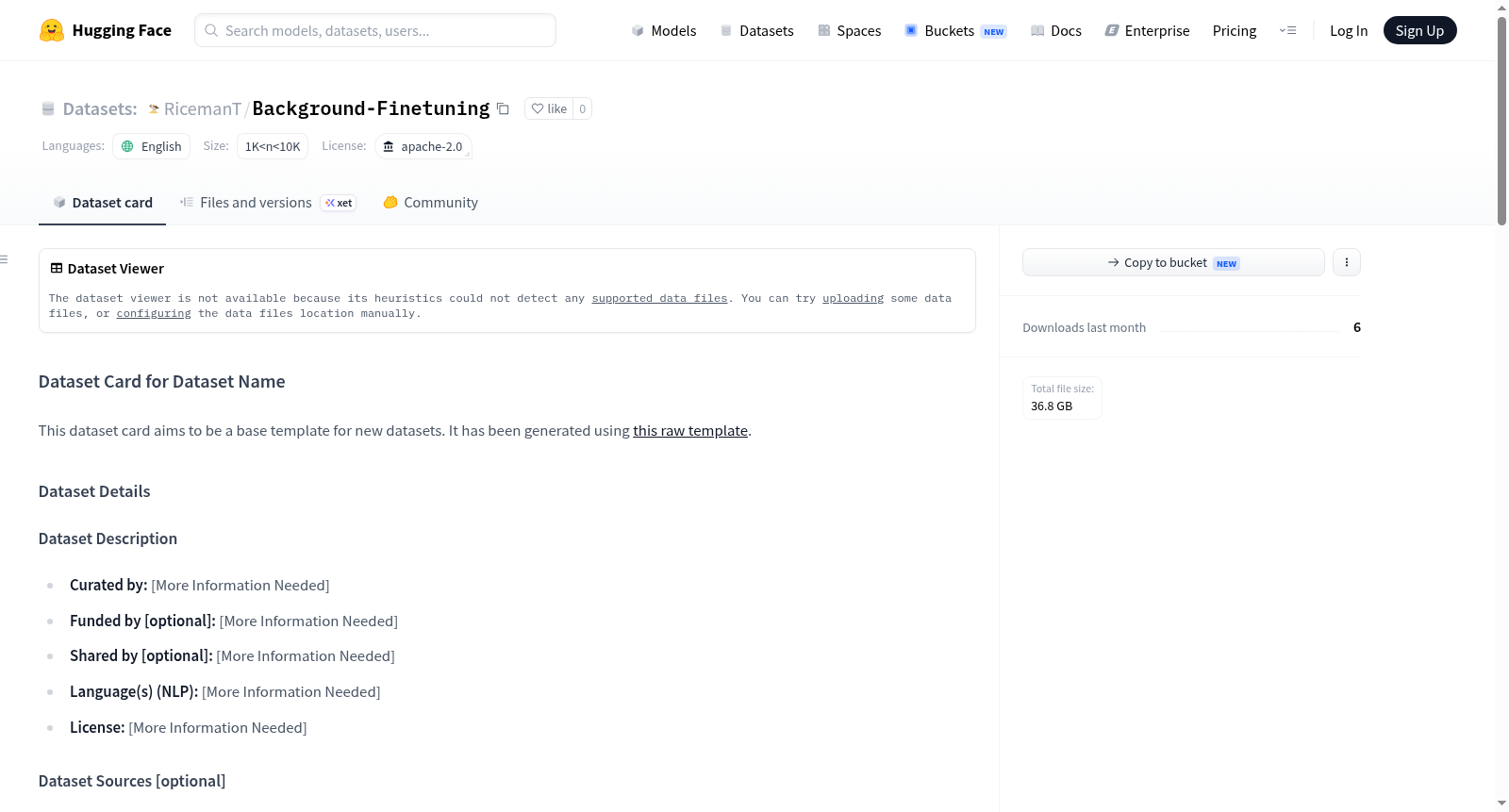Expand the navigation overflow menu icon
This screenshot has height=812, width=1509.
click(x=1287, y=30)
